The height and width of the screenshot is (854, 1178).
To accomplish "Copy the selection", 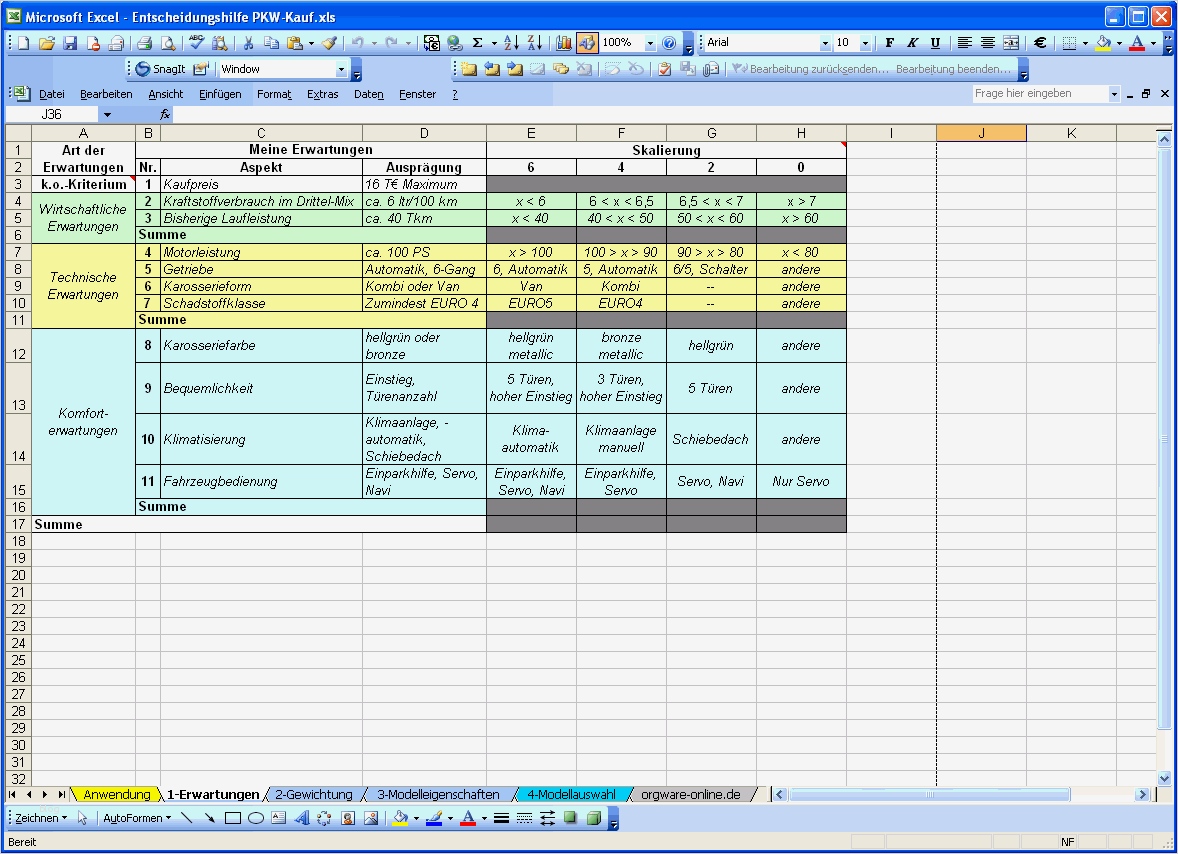I will tap(271, 43).
